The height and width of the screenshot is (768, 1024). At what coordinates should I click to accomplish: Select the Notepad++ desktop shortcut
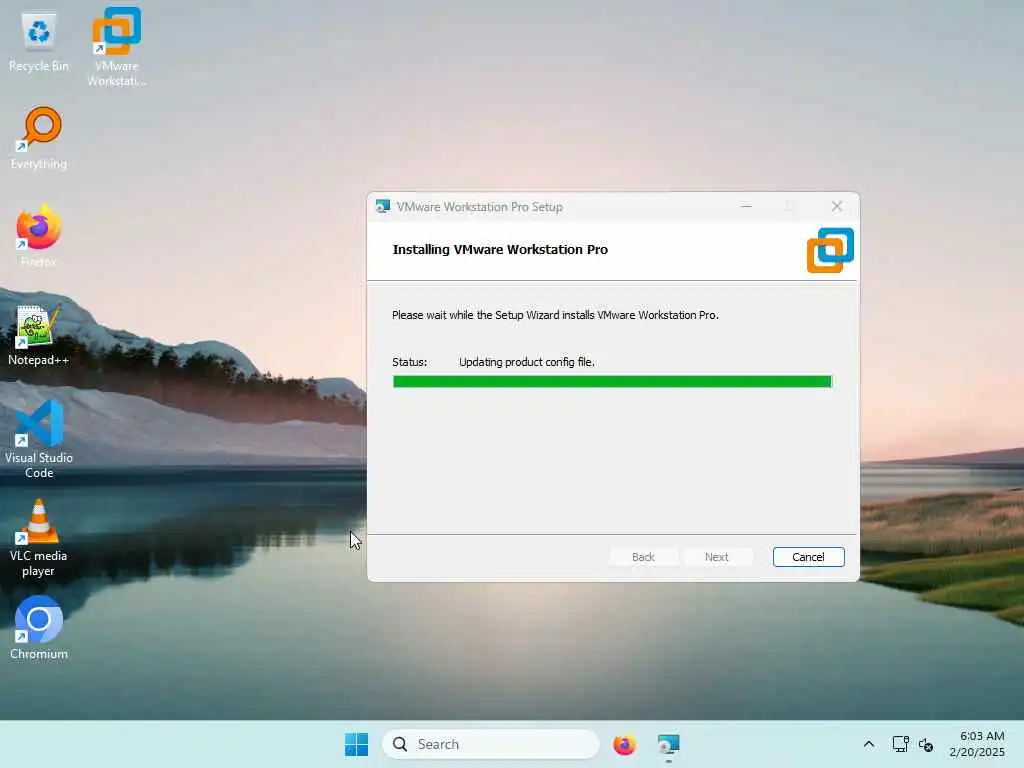pos(39,334)
